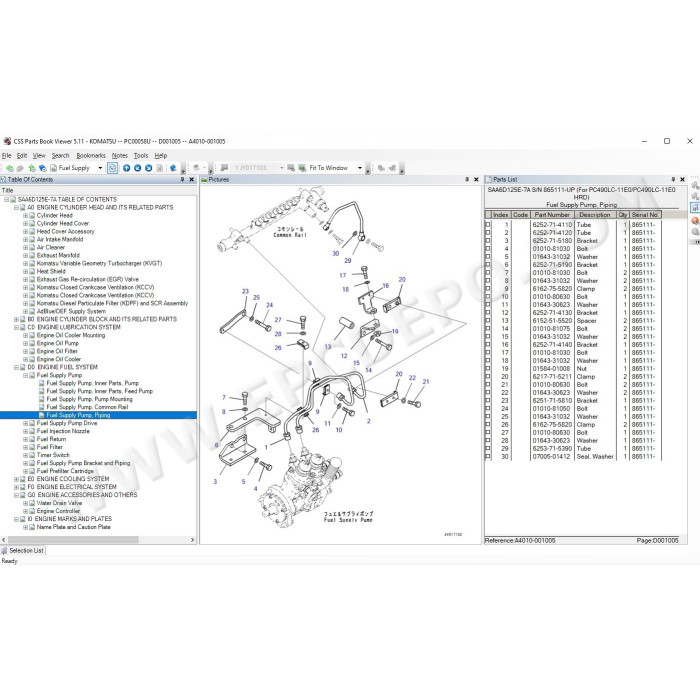700x700 pixels.
Task: Check the box for index 5 Washer
Action: pos(488,257)
